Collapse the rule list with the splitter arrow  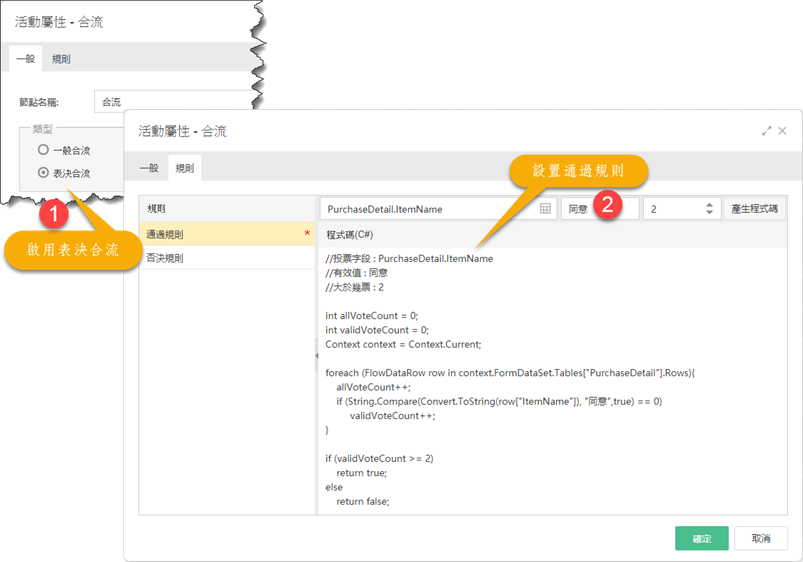(x=316, y=356)
